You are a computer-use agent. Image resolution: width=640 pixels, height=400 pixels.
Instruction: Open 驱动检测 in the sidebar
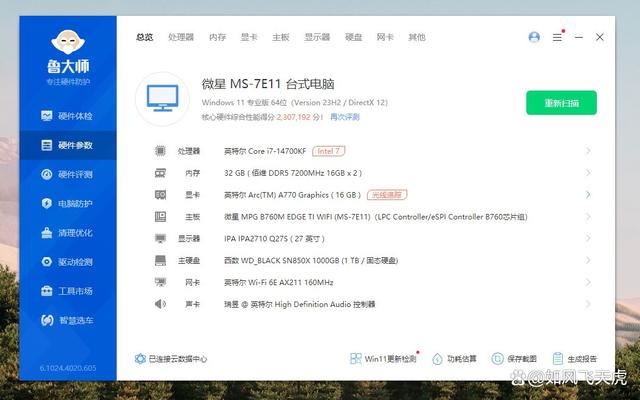(x=67, y=262)
